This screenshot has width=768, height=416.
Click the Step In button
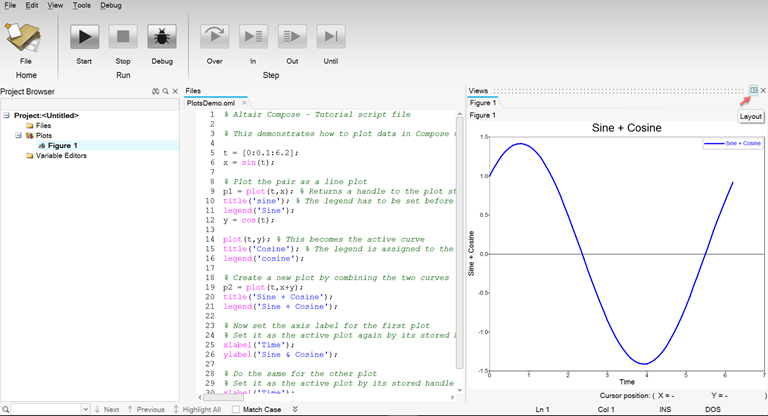[253, 37]
